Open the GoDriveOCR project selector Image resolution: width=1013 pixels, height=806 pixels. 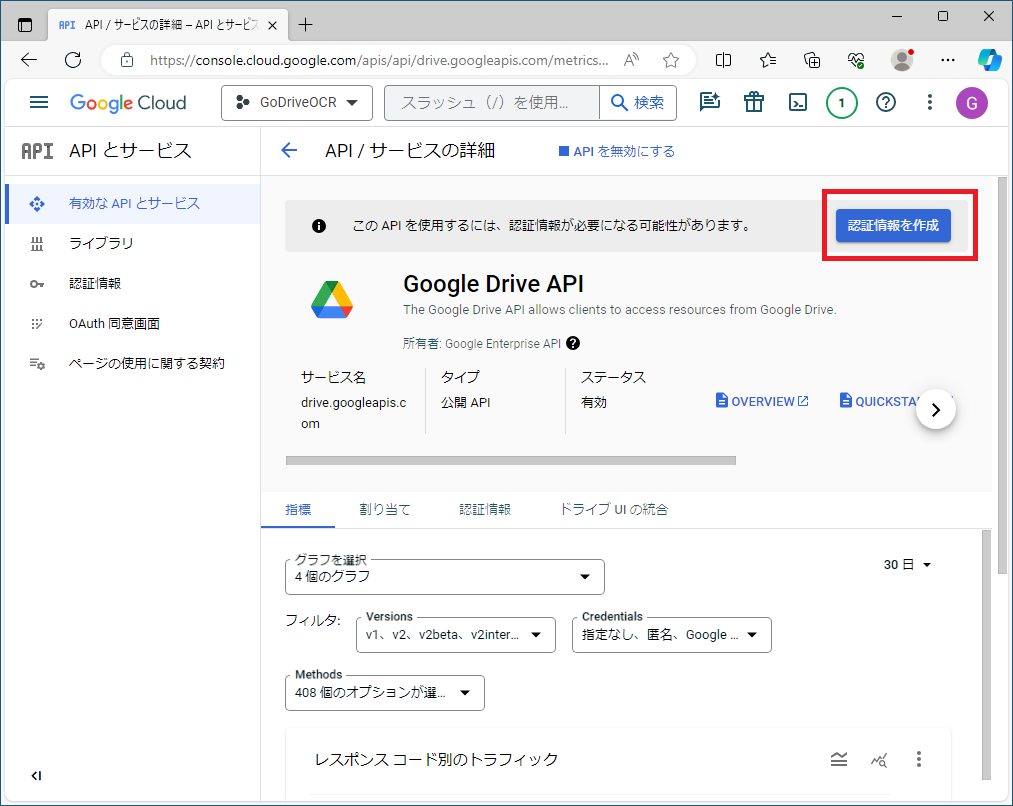(297, 103)
